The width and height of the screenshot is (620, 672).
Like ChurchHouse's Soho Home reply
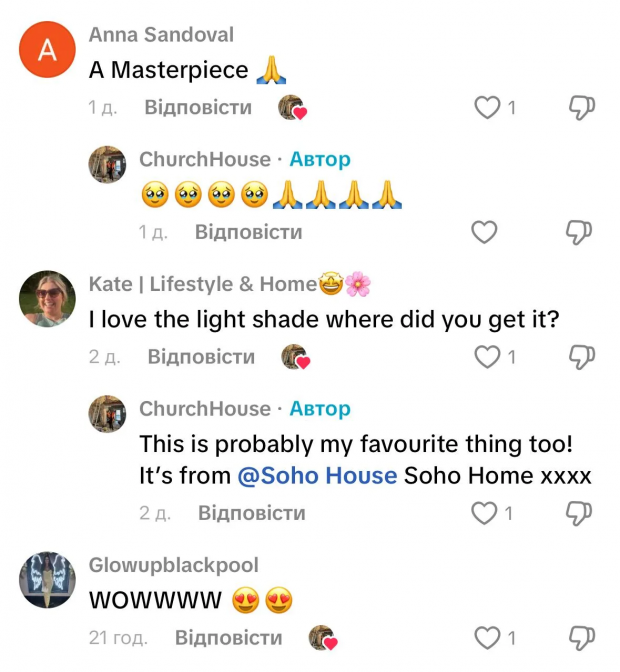click(x=484, y=513)
